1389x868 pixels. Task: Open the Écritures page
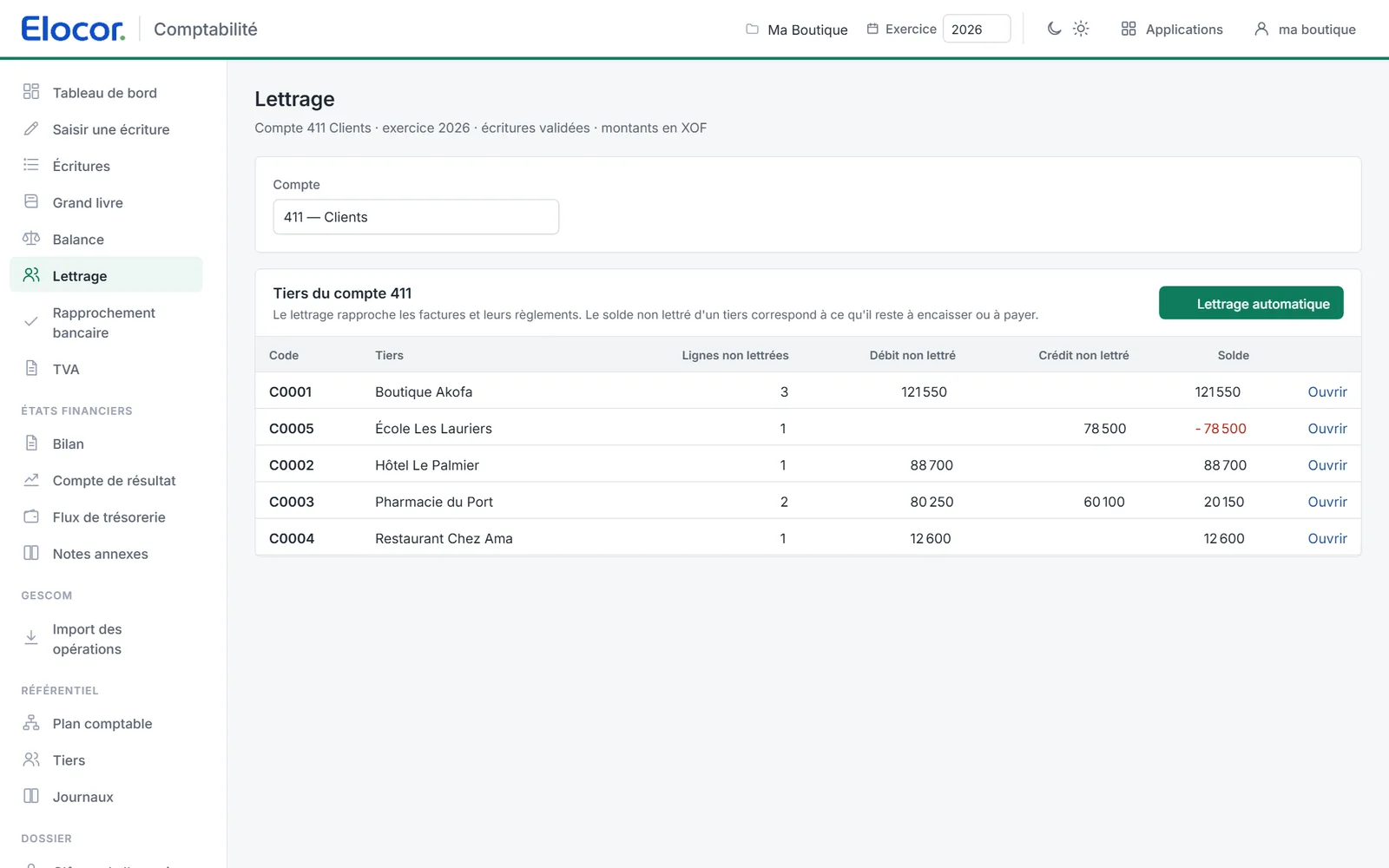106,165
